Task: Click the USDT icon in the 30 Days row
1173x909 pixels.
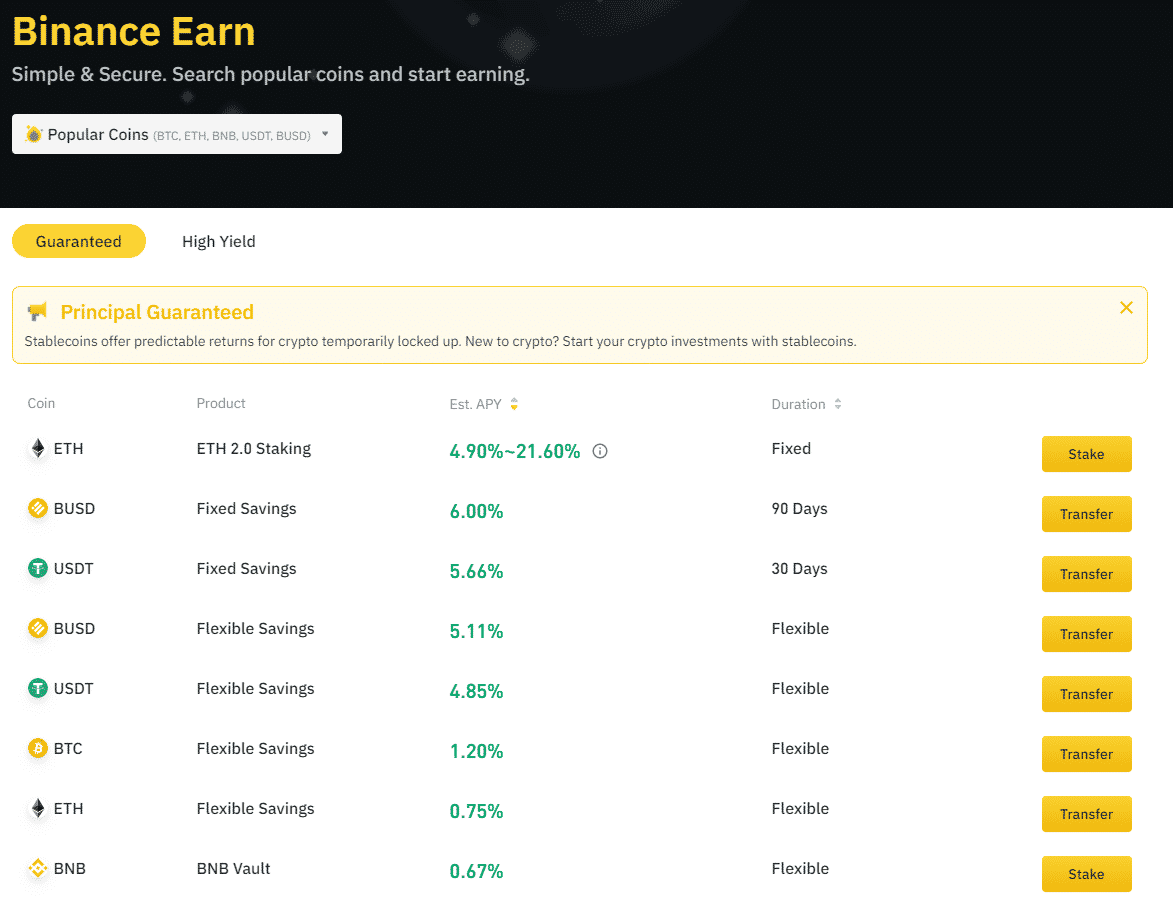Action: pos(38,569)
